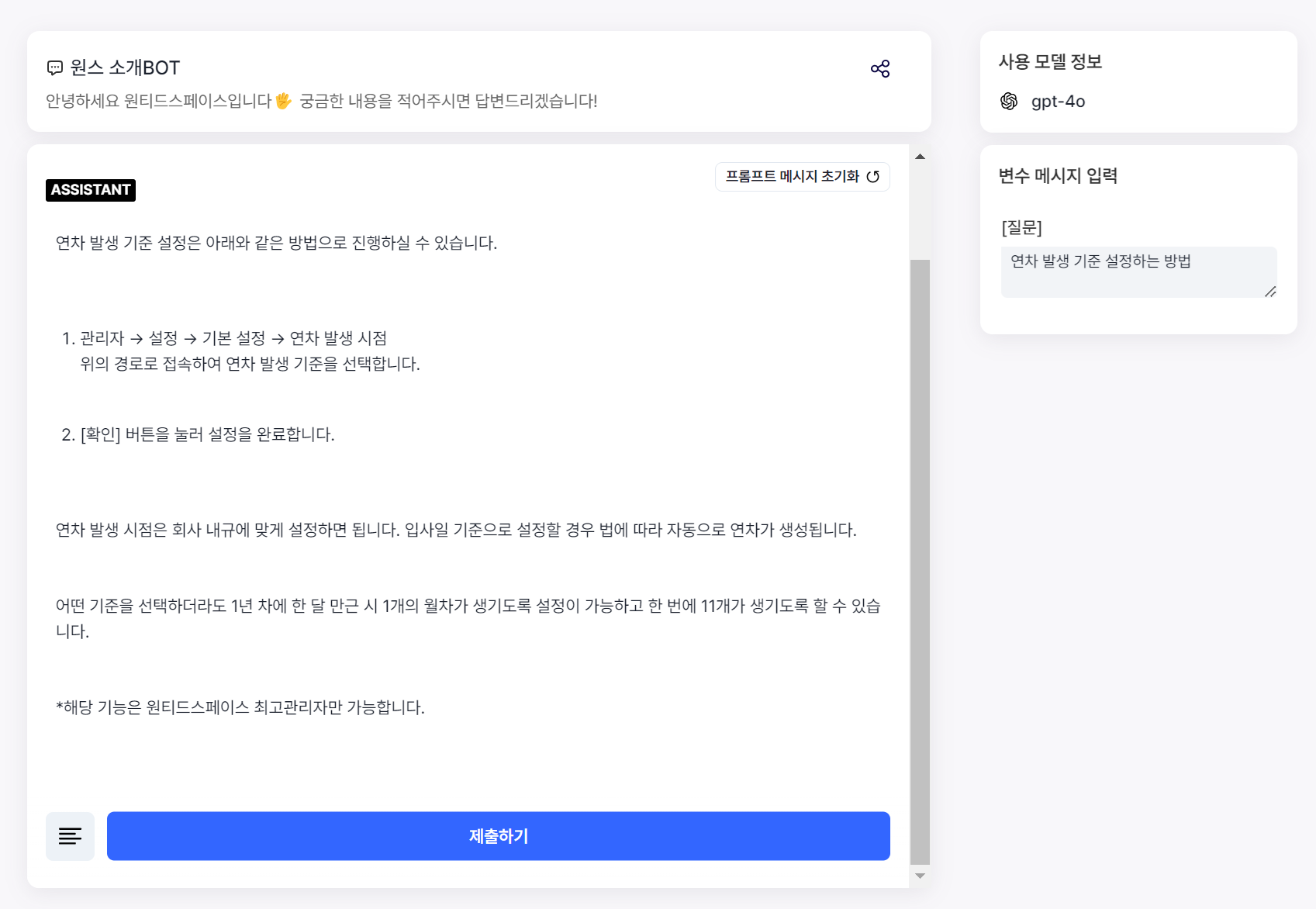Click 프롬프트 메시지 초기화 button
Screen dimensions: 1316x909
tap(803, 177)
